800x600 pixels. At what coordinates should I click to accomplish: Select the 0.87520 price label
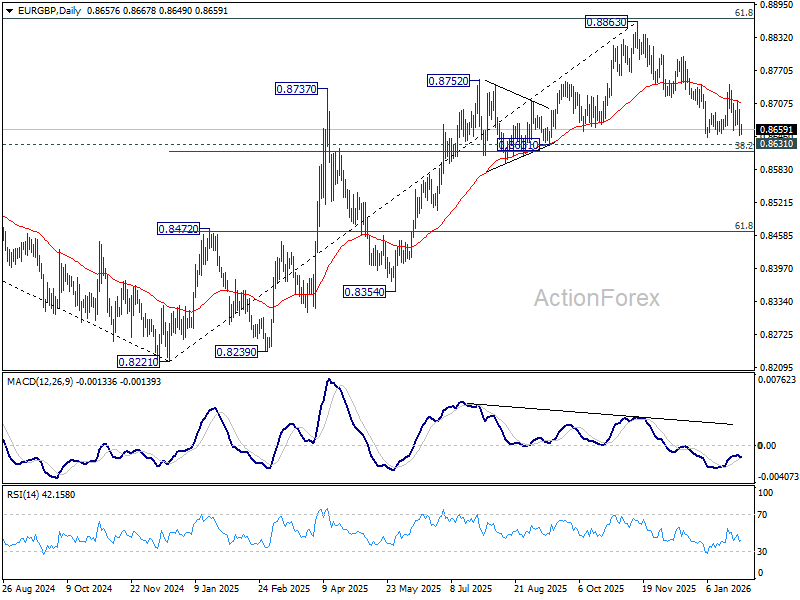448,81
